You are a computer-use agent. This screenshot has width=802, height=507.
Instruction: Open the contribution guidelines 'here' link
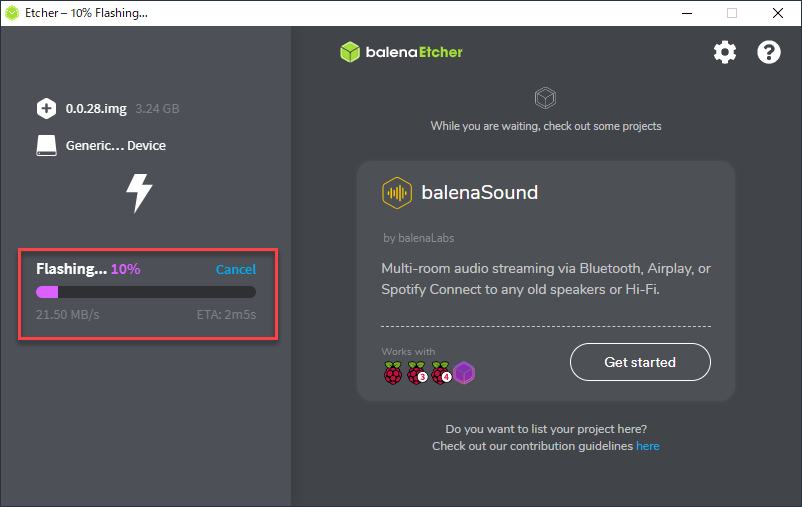coord(648,446)
